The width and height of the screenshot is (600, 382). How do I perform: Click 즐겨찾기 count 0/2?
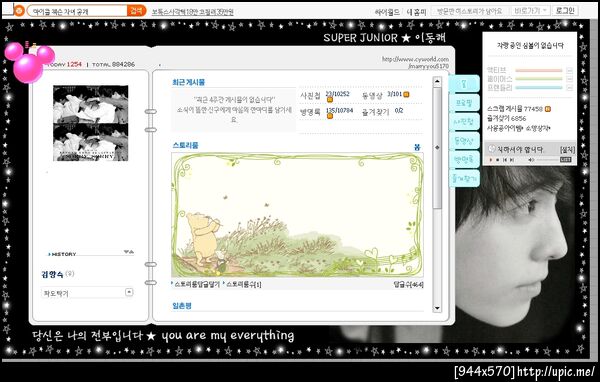click(398, 111)
